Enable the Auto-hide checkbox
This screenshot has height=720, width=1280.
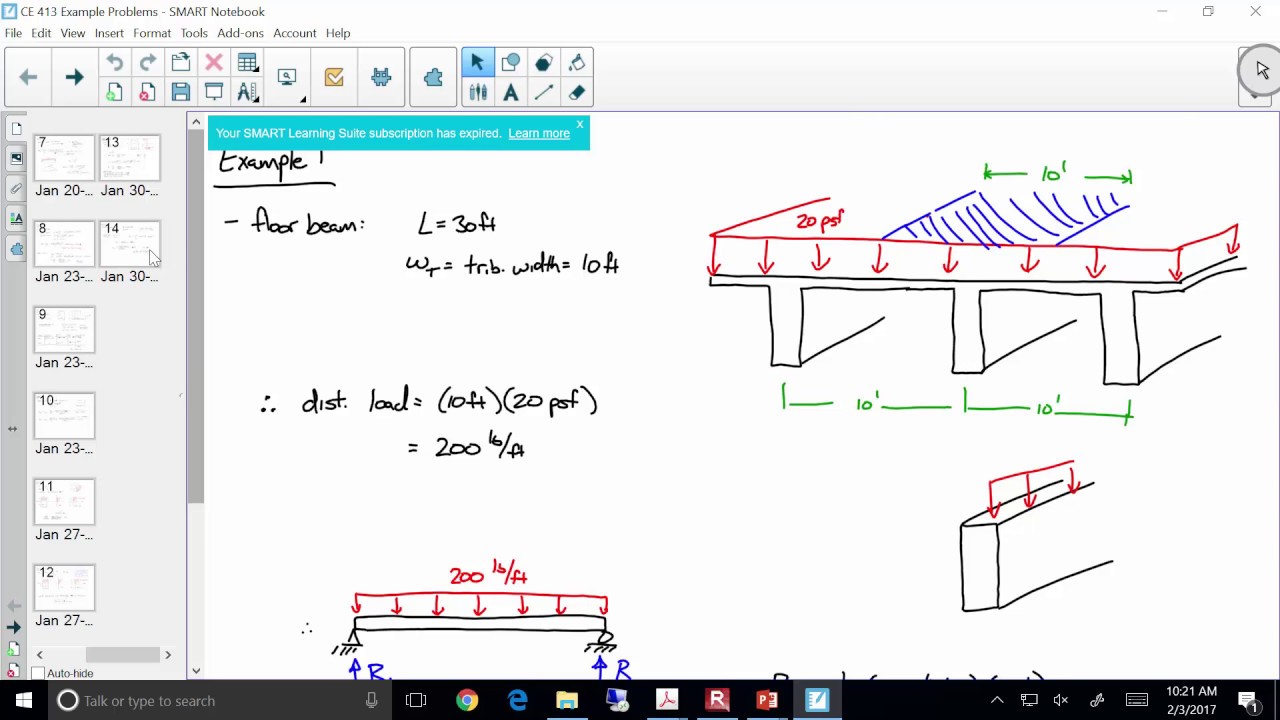(38, 674)
